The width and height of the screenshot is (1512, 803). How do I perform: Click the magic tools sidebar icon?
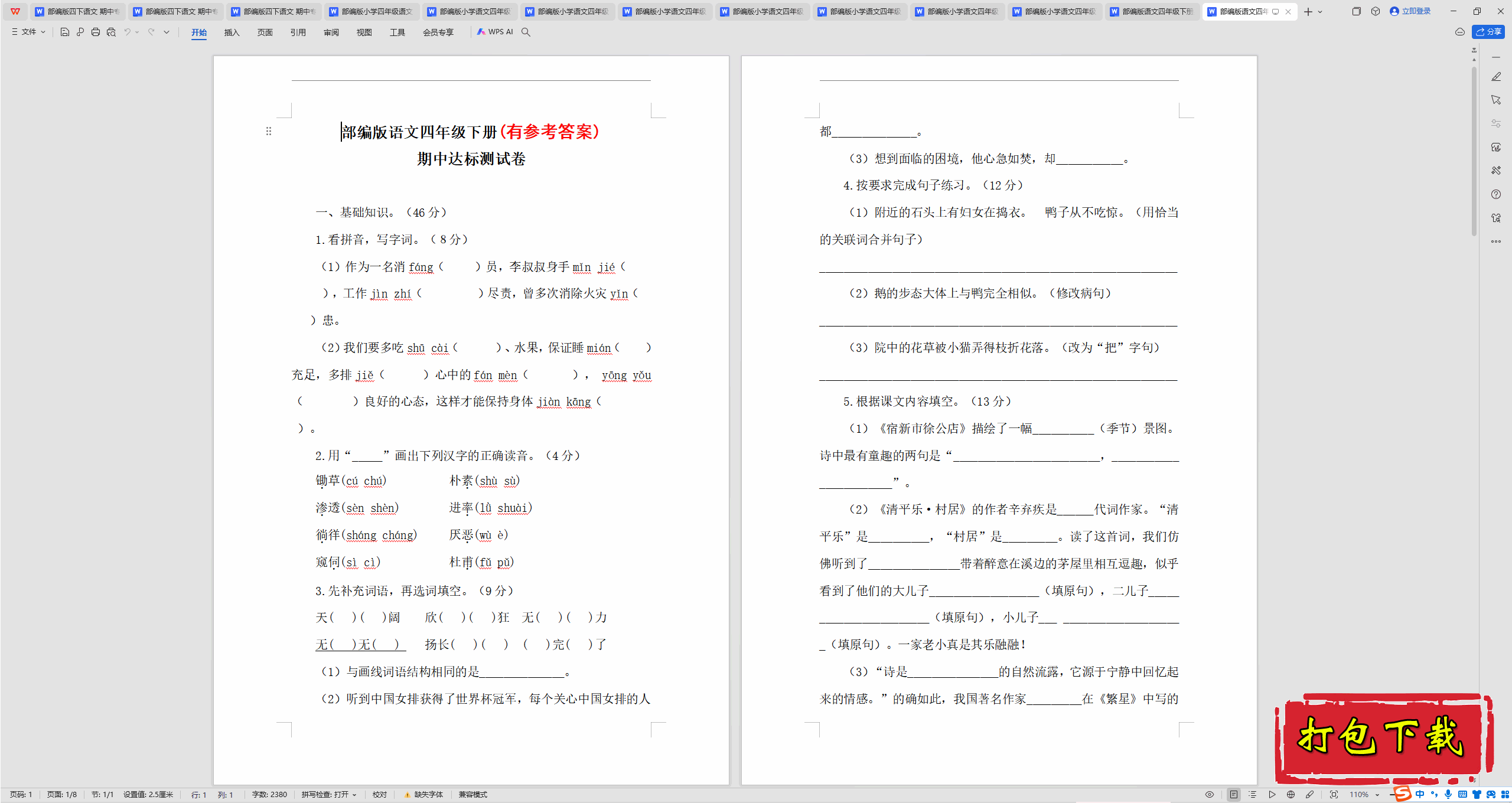coord(1496,171)
